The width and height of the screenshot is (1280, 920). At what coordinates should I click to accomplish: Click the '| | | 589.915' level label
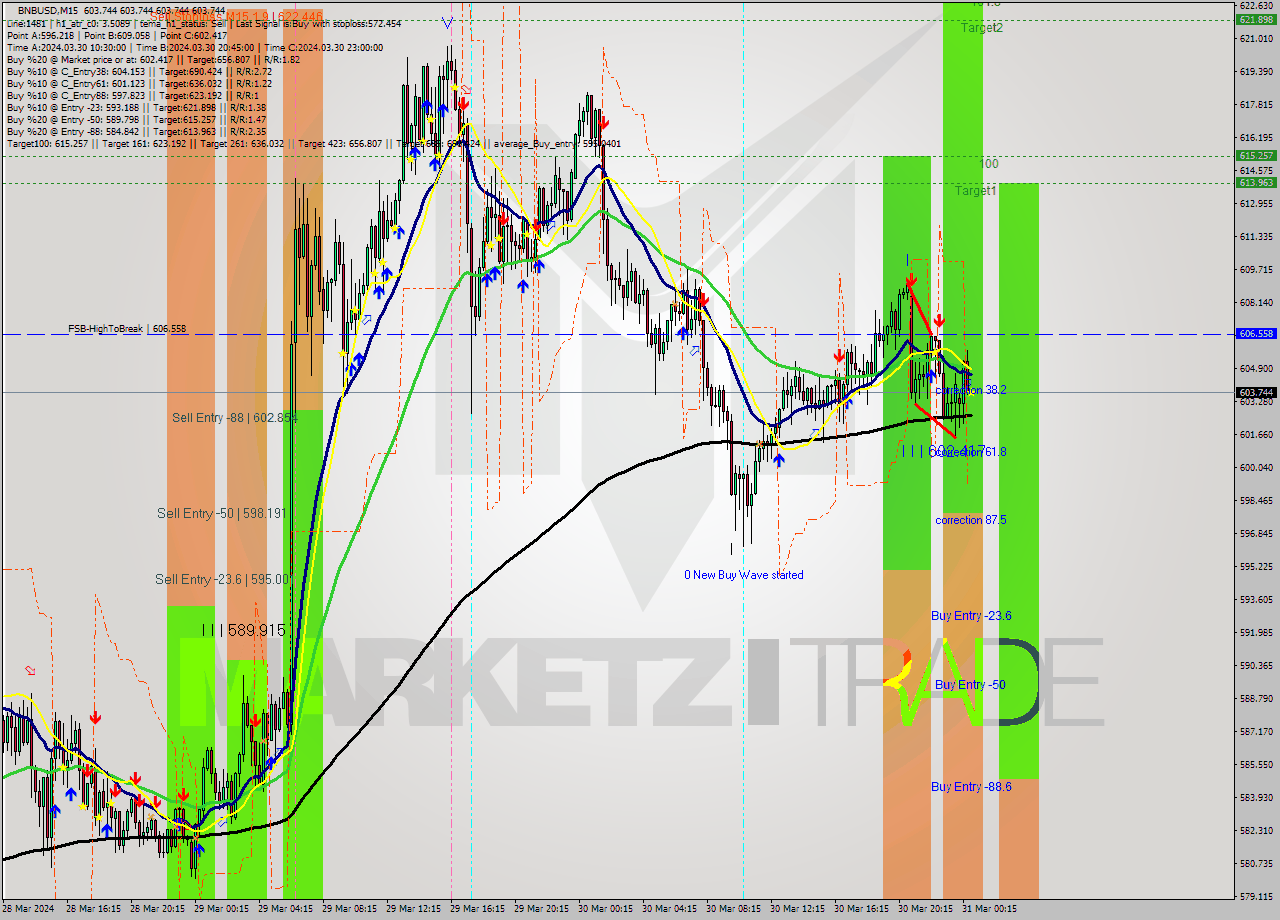click(x=243, y=630)
